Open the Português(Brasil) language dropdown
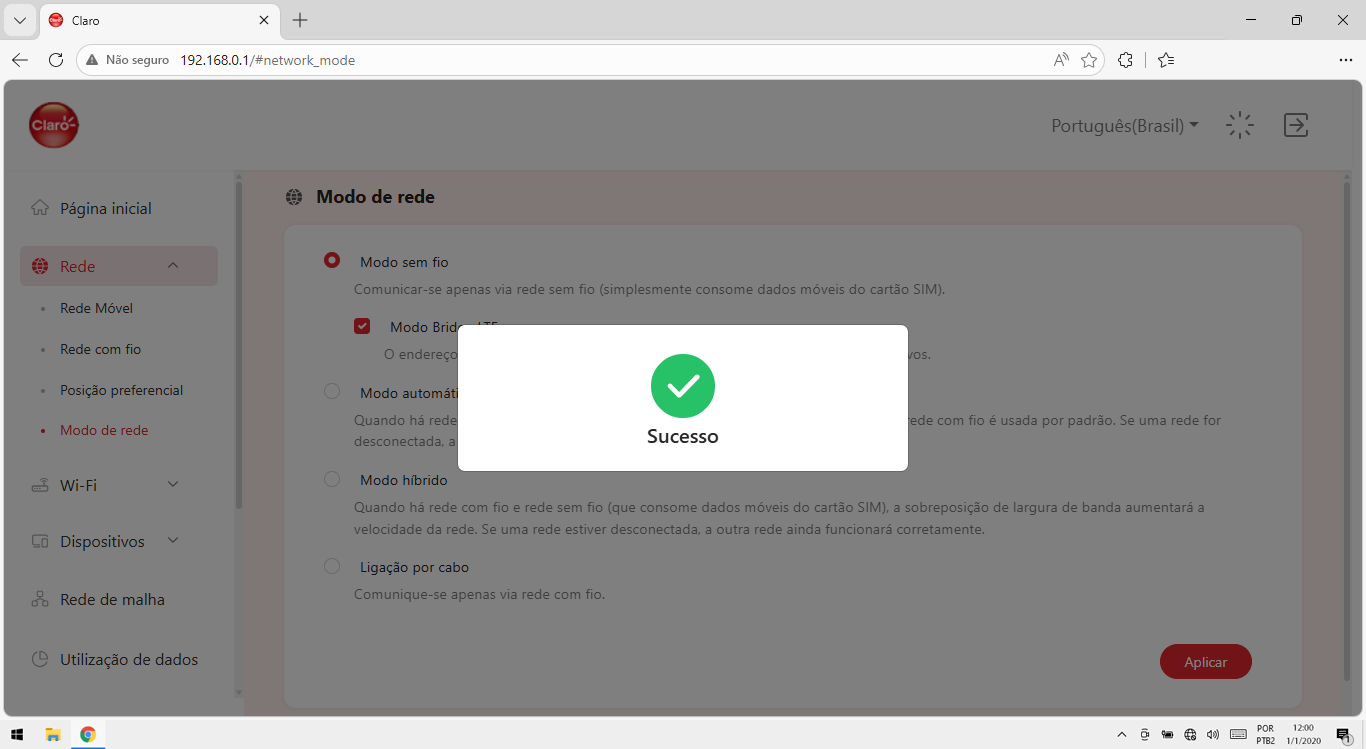Screen dimensions: 1366x749 (x=1125, y=126)
